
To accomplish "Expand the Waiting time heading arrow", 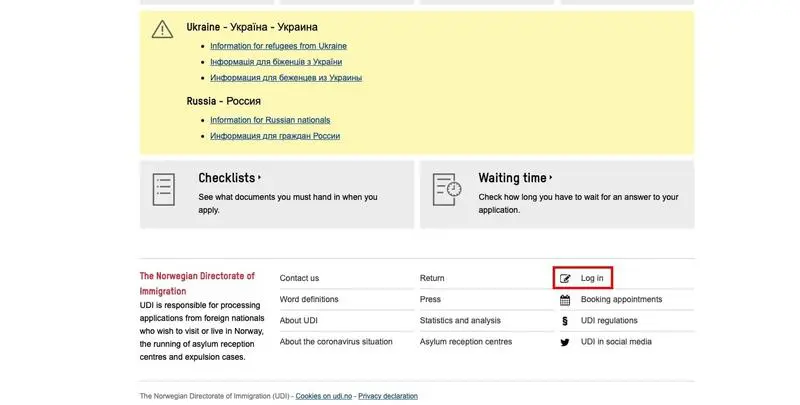I will [x=550, y=178].
